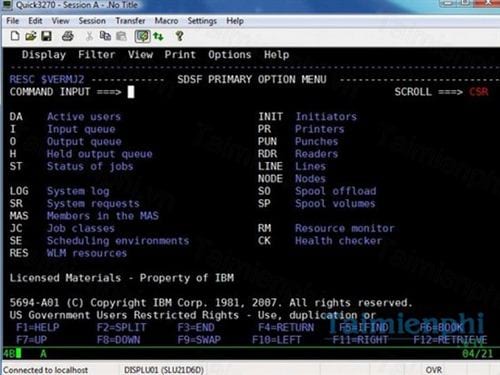
Task: Click F8=DOWN function key label
Action: click(118, 340)
